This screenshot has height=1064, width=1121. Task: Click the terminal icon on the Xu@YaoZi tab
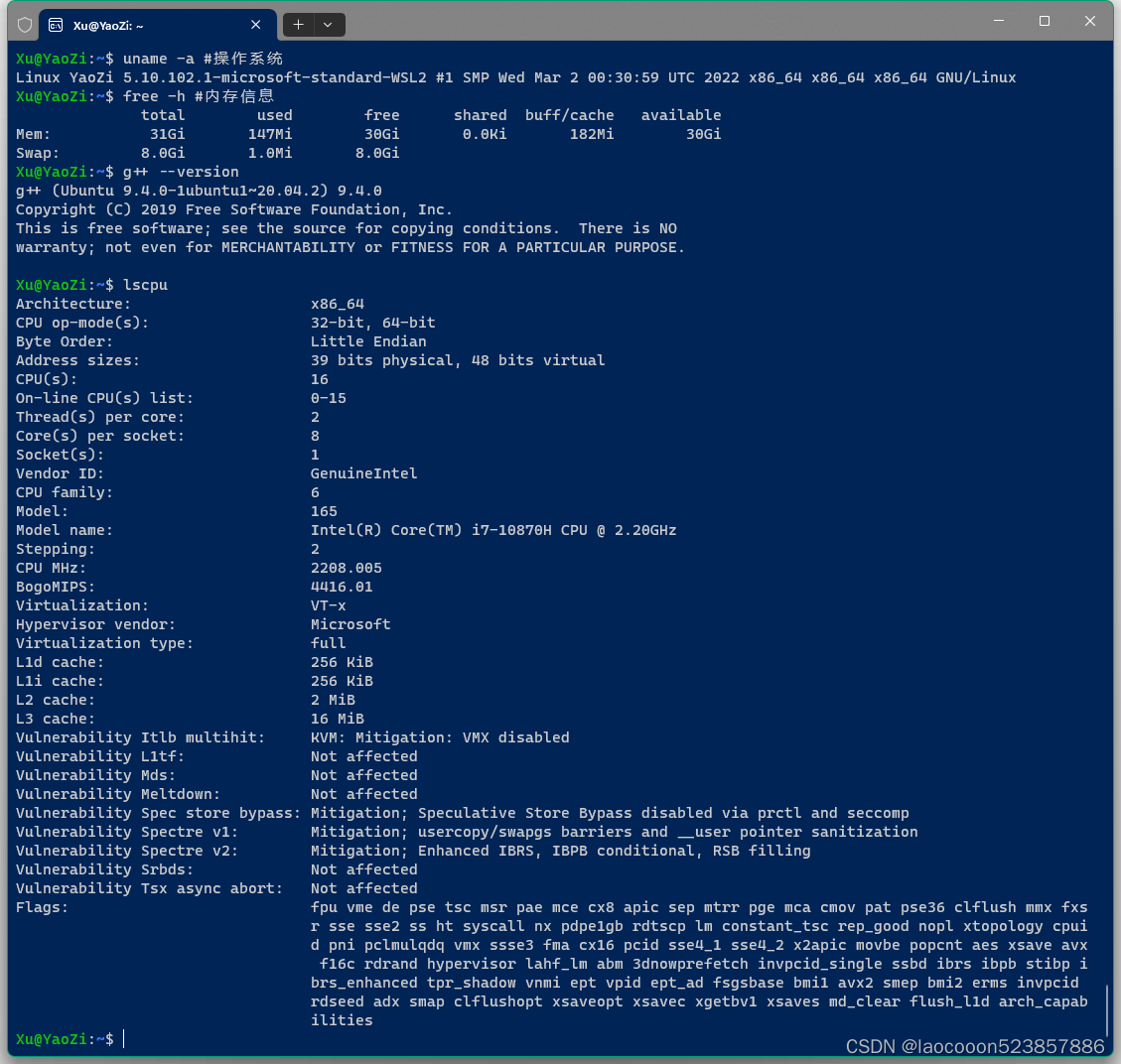pos(55,26)
